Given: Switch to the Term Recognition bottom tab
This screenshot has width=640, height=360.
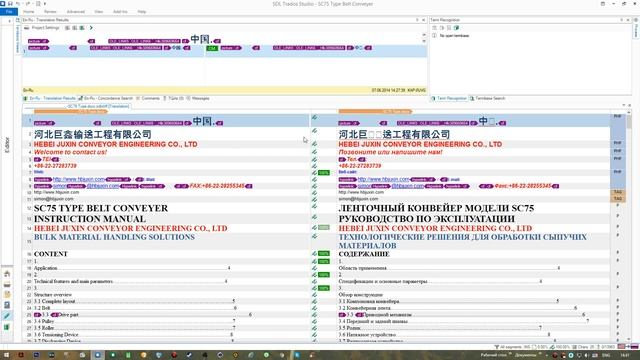Looking at the screenshot, I should coord(449,98).
